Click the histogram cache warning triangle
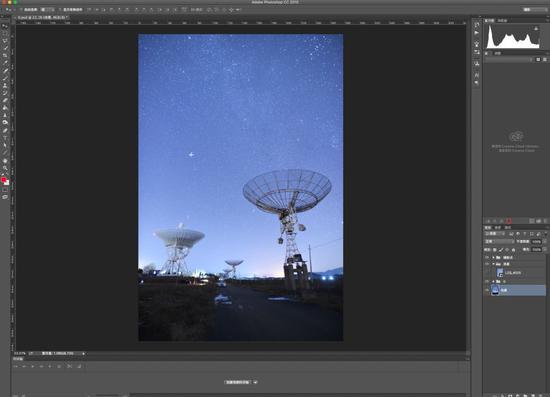The width and height of the screenshot is (550, 397). pos(536,28)
